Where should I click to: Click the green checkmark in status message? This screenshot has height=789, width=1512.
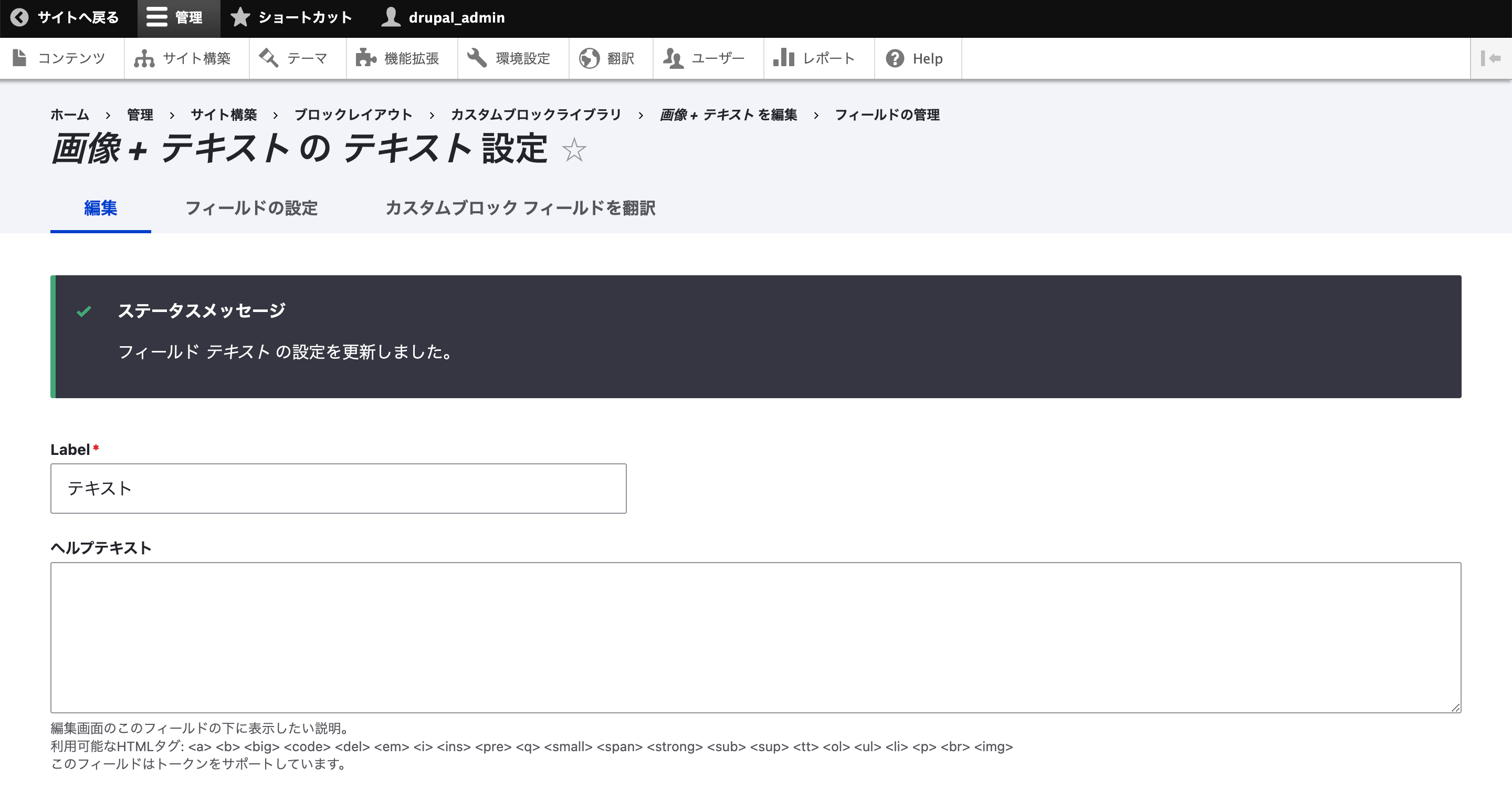pos(84,311)
